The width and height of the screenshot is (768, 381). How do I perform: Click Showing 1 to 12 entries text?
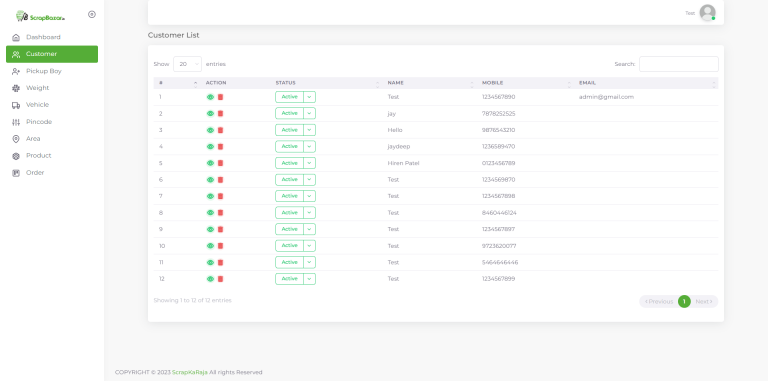tap(192, 300)
